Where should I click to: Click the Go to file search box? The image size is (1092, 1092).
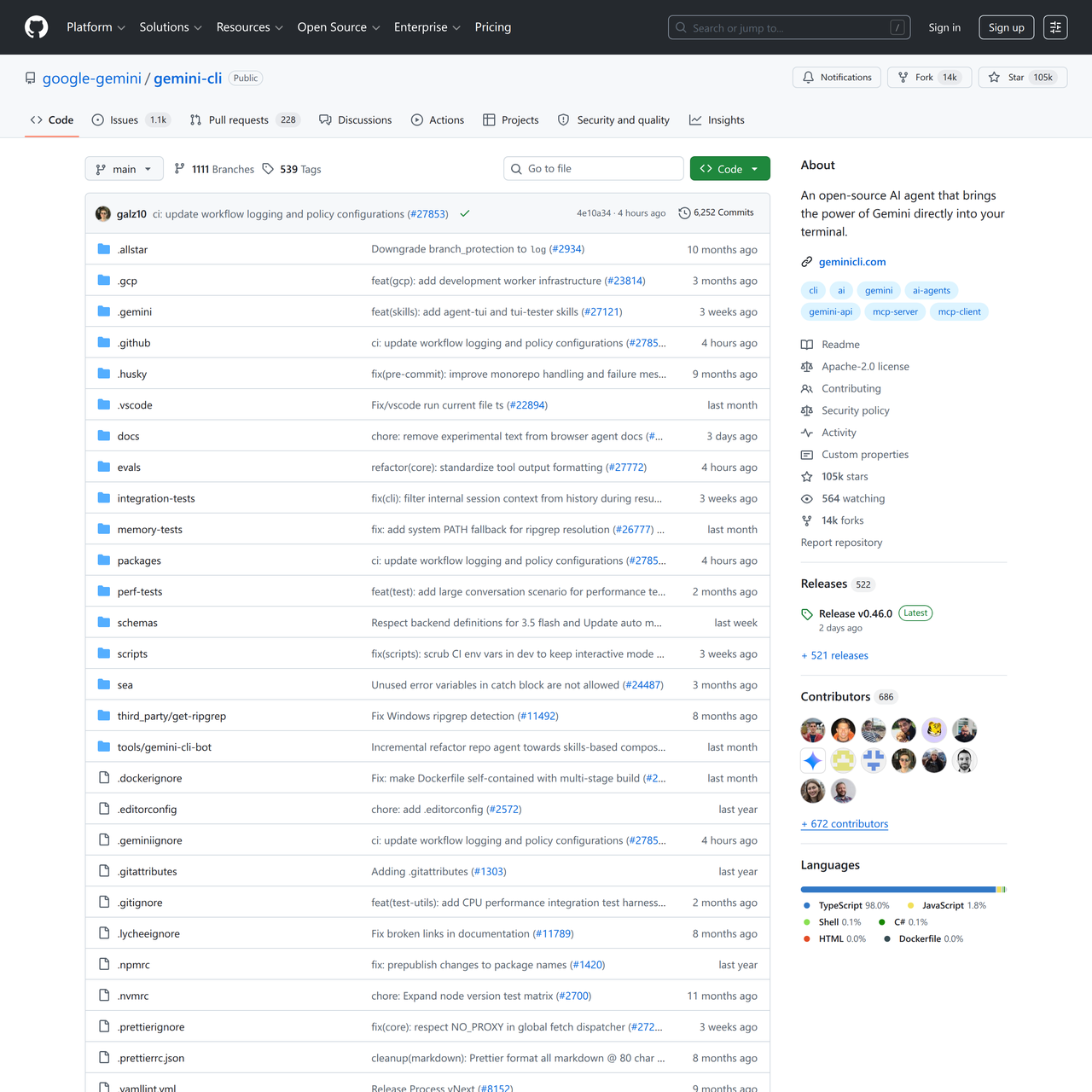[594, 169]
